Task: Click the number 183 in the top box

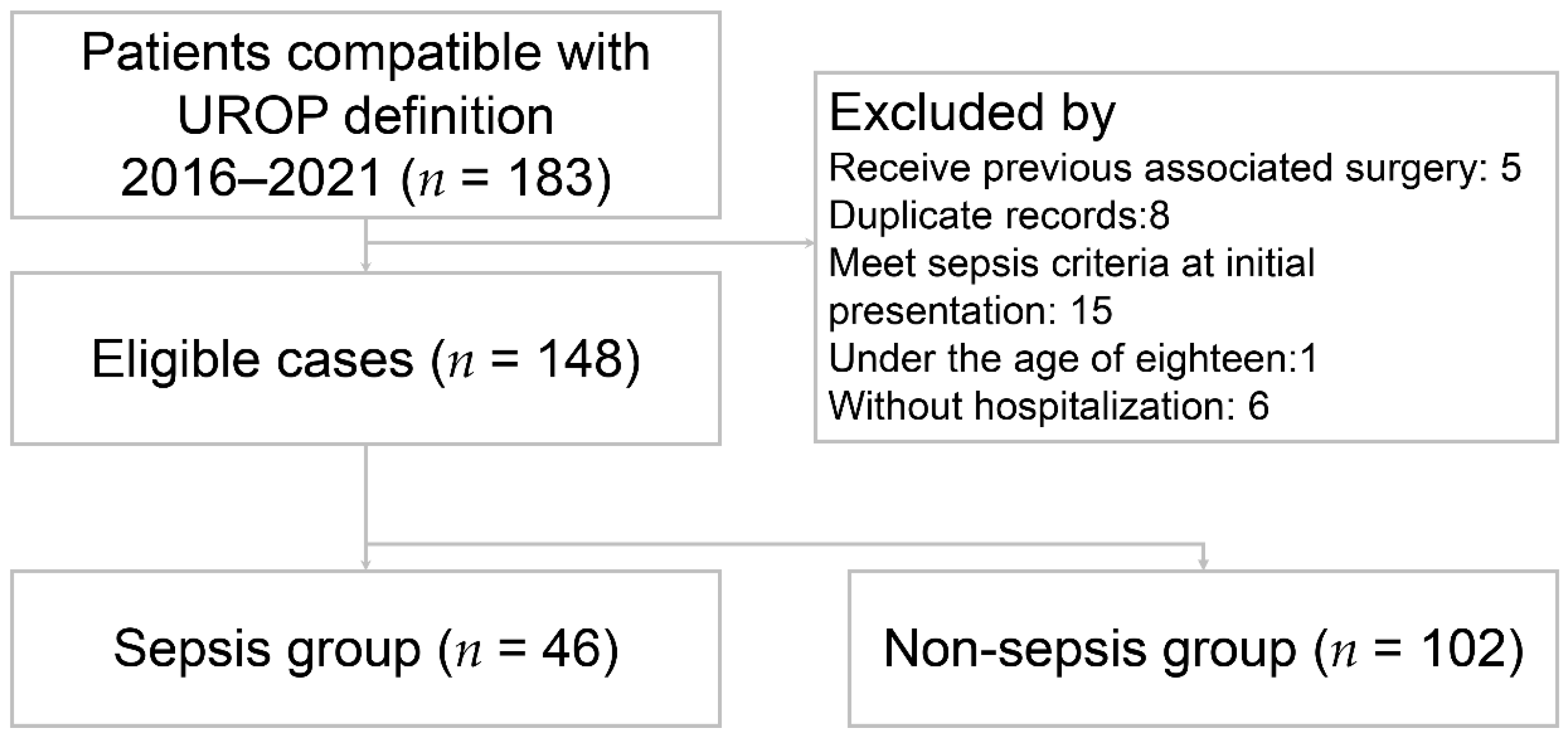Action: 551,178
